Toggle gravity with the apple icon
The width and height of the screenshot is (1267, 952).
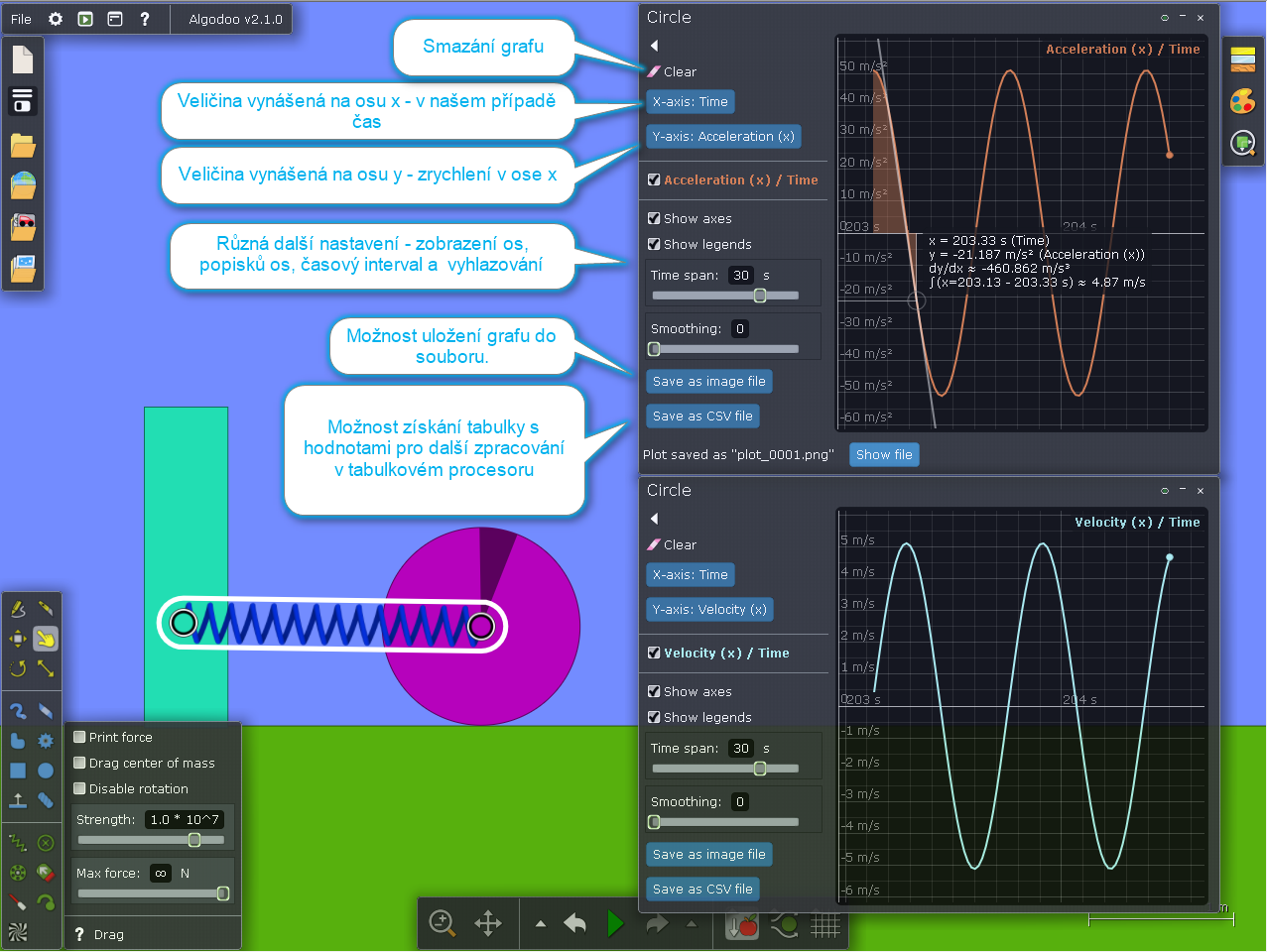click(x=742, y=924)
